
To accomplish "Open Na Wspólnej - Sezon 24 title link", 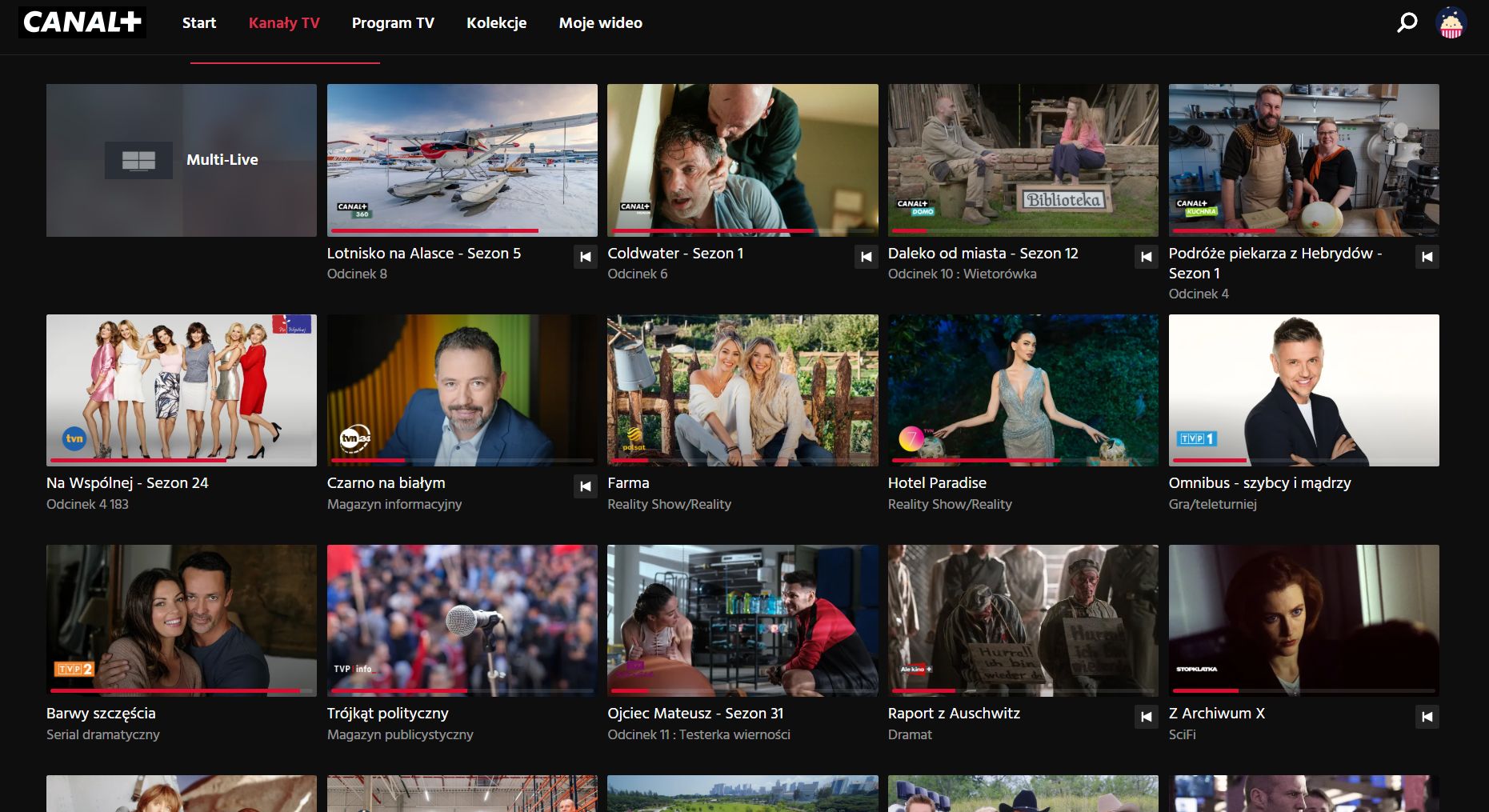I will click(127, 483).
